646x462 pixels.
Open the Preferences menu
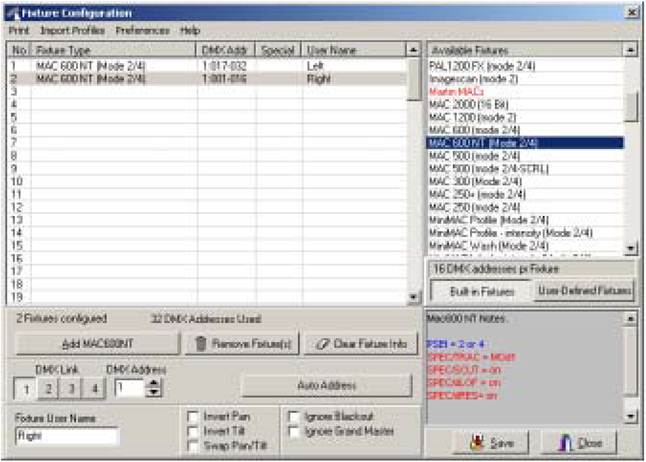(x=142, y=30)
